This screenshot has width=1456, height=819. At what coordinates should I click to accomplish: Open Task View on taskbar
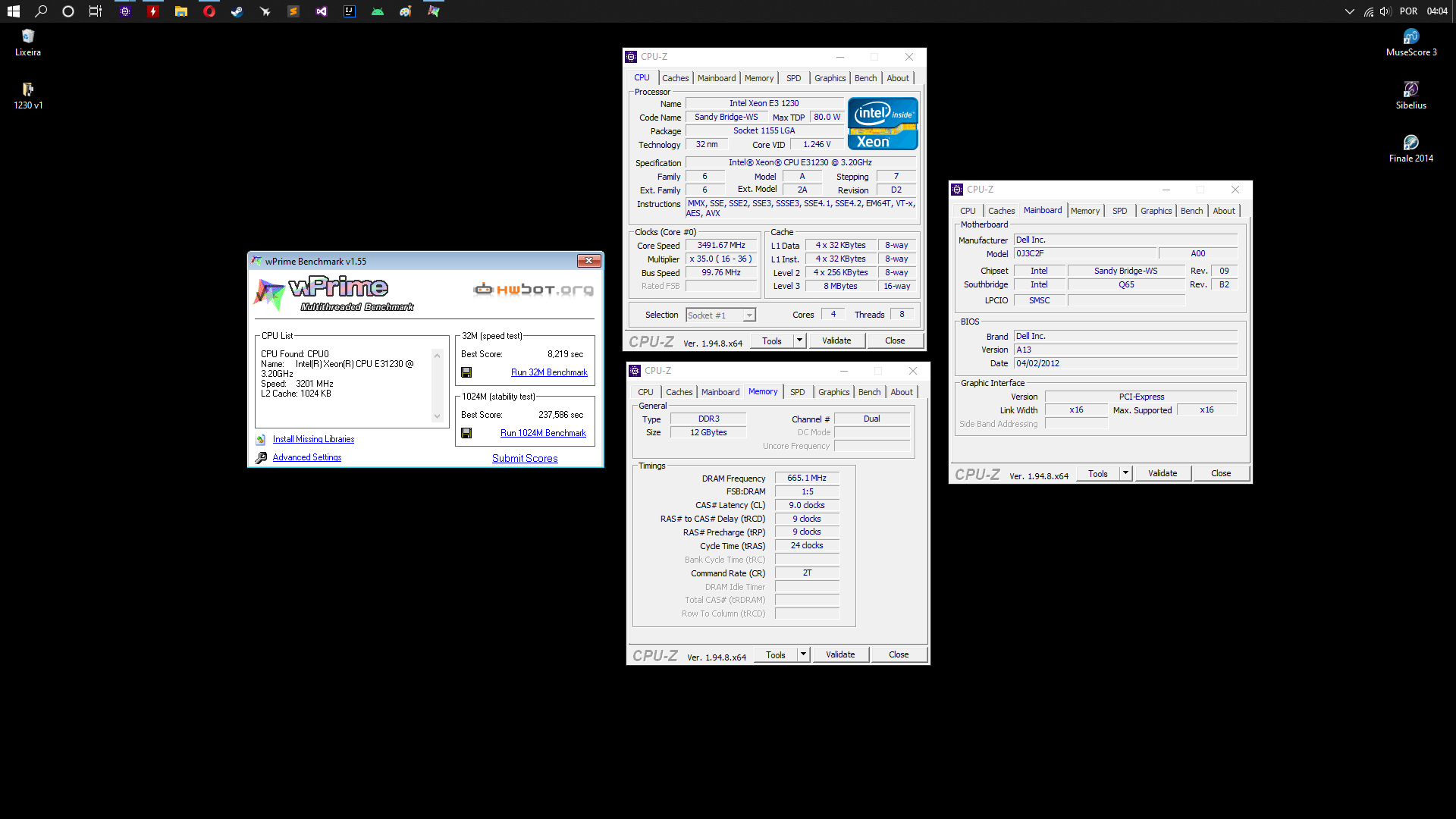[x=96, y=11]
